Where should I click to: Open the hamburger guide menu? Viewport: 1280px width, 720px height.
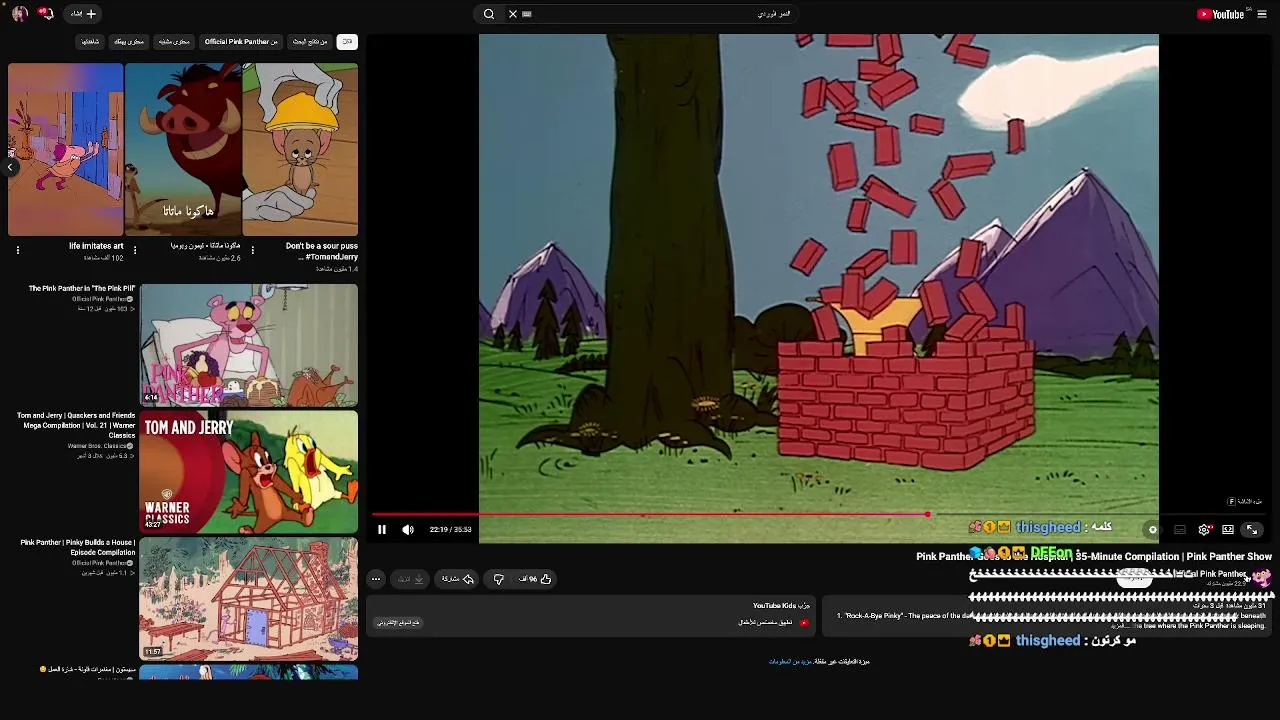[1262, 14]
